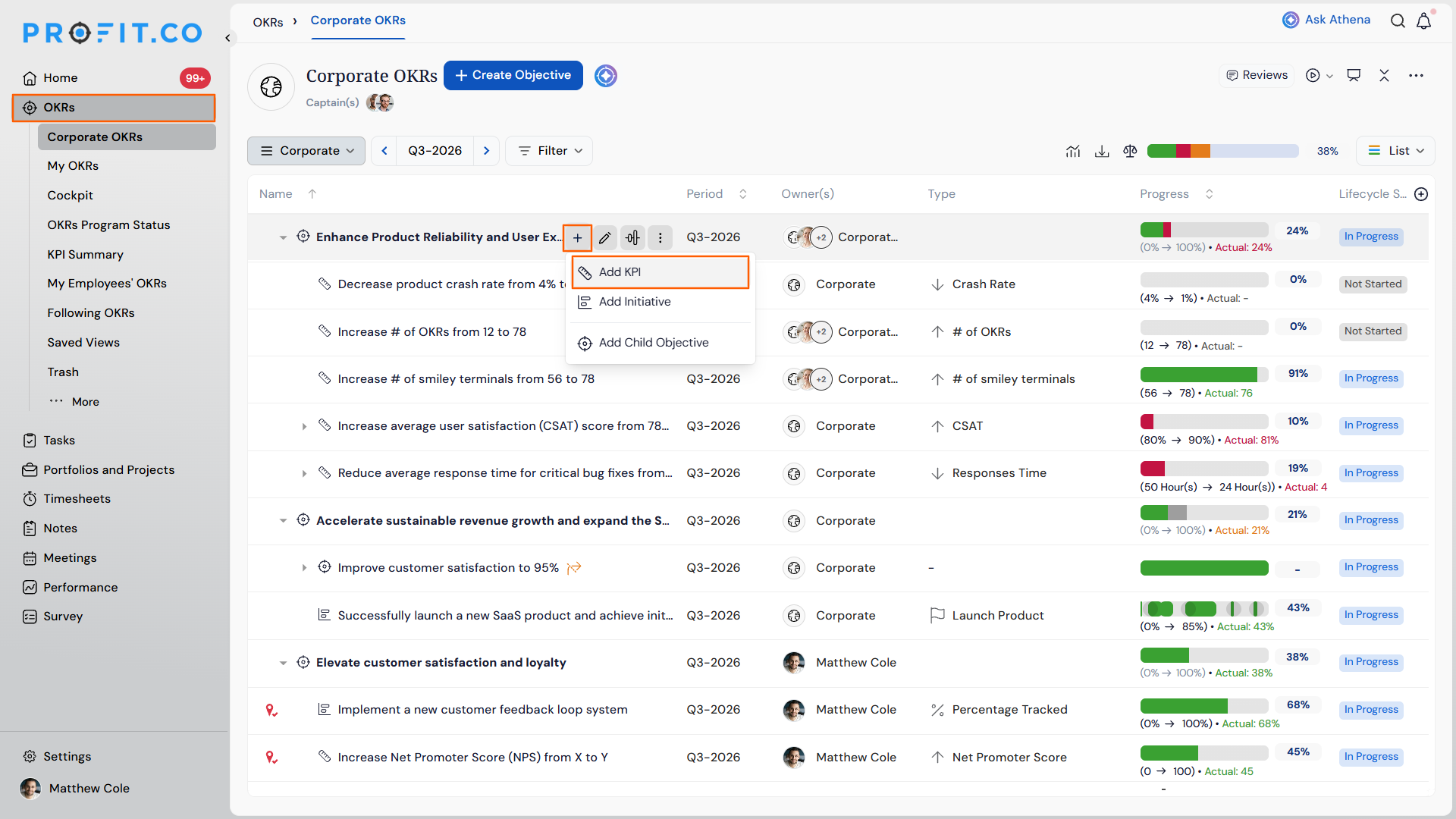Viewport: 1456px width, 819px height.
Task: Collapse Elevate customer satisfaction and loyalty objective
Action: click(283, 663)
